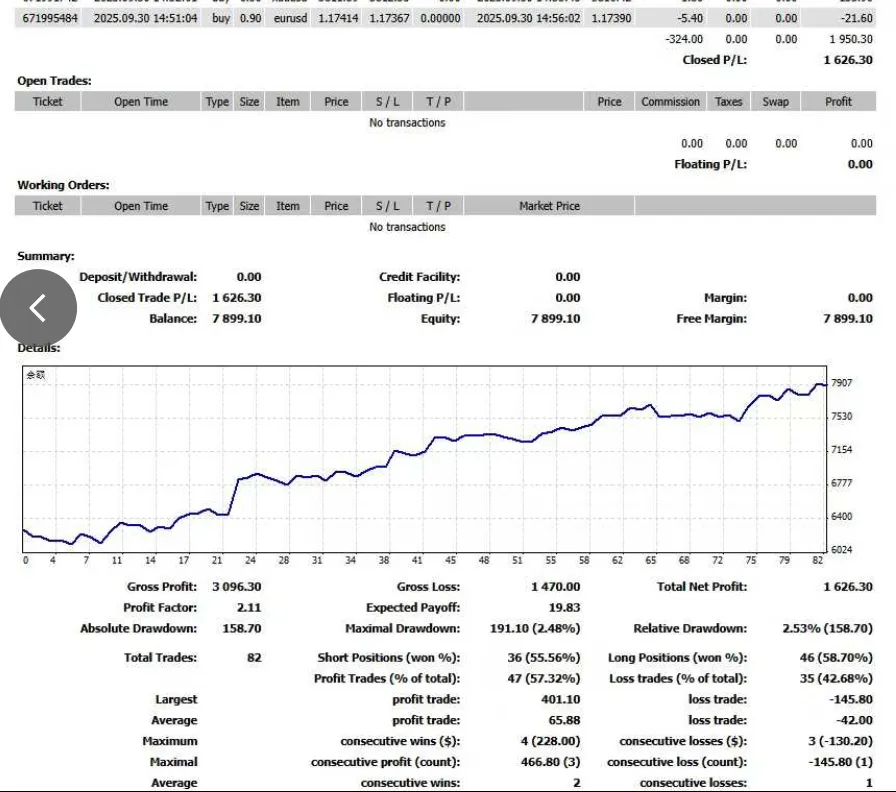
Task: Select the Swap column header
Action: tap(775, 102)
